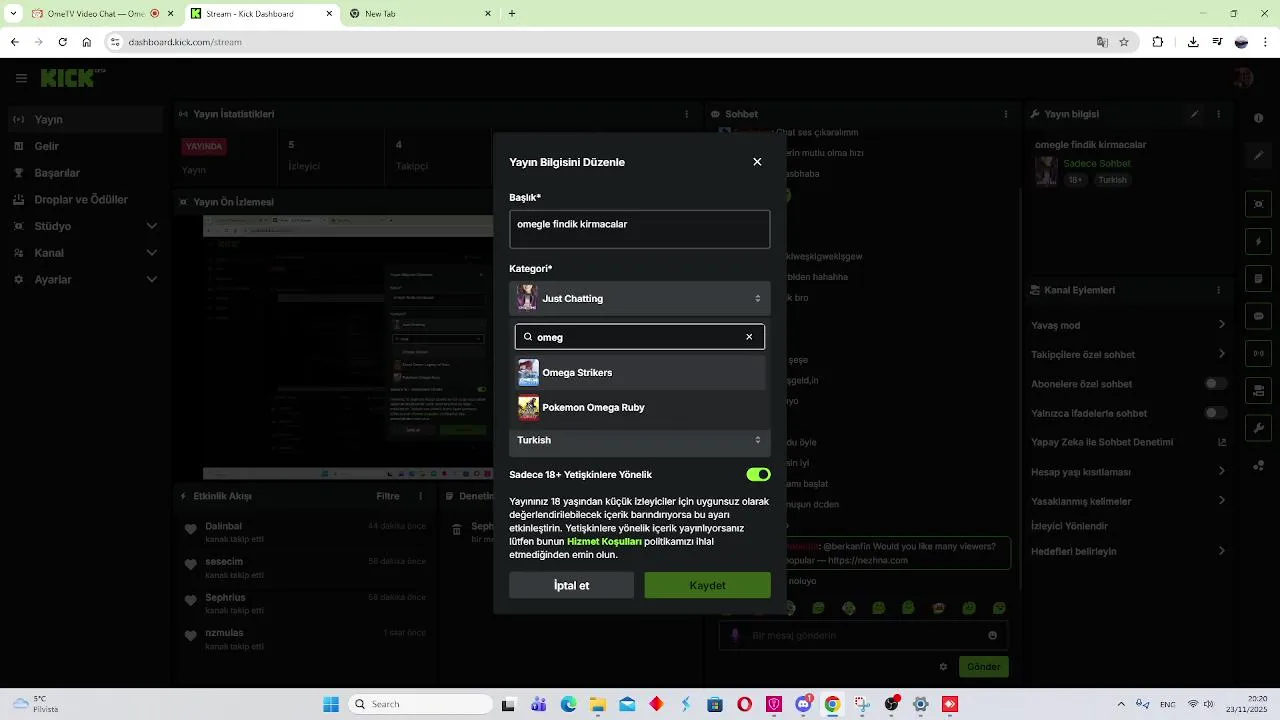Click pencil edit icon in Yayın bilgisi
1280x720 pixels.
[x=1194, y=114]
